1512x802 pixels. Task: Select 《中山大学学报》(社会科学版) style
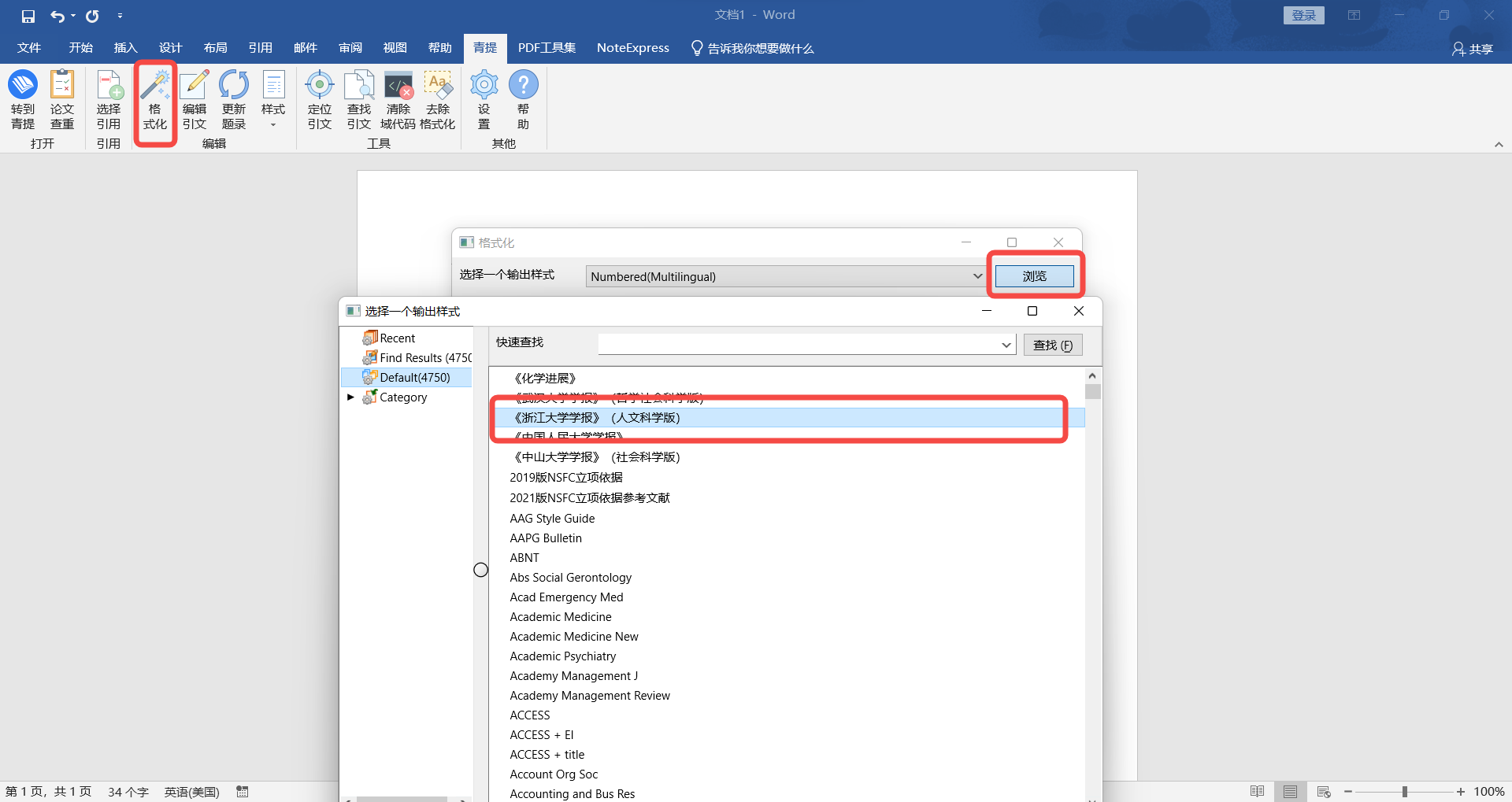coord(595,457)
